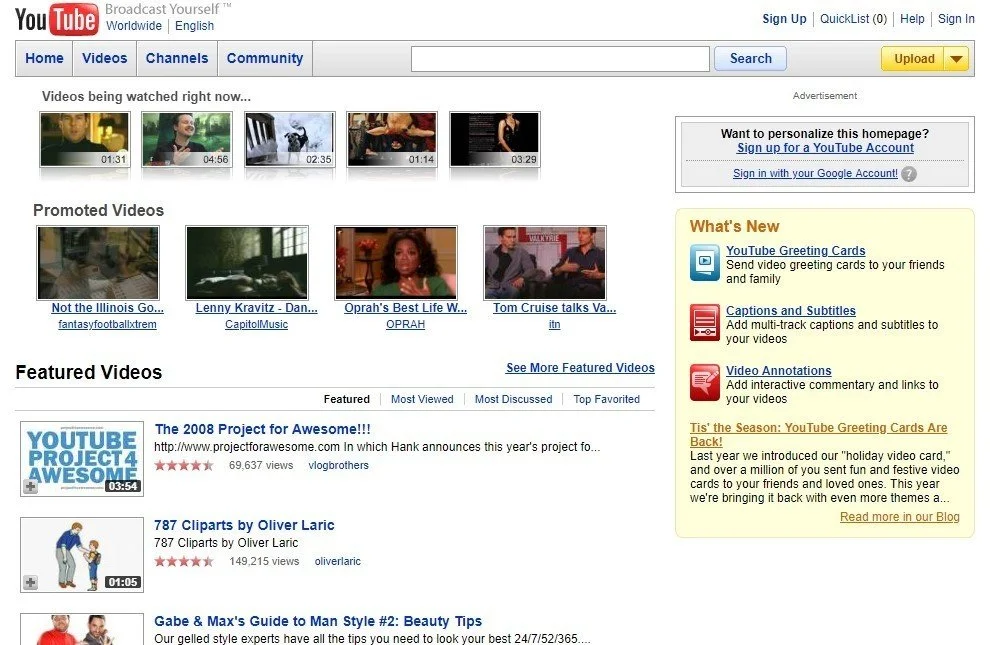Switch to Top Favorited videos

606,399
